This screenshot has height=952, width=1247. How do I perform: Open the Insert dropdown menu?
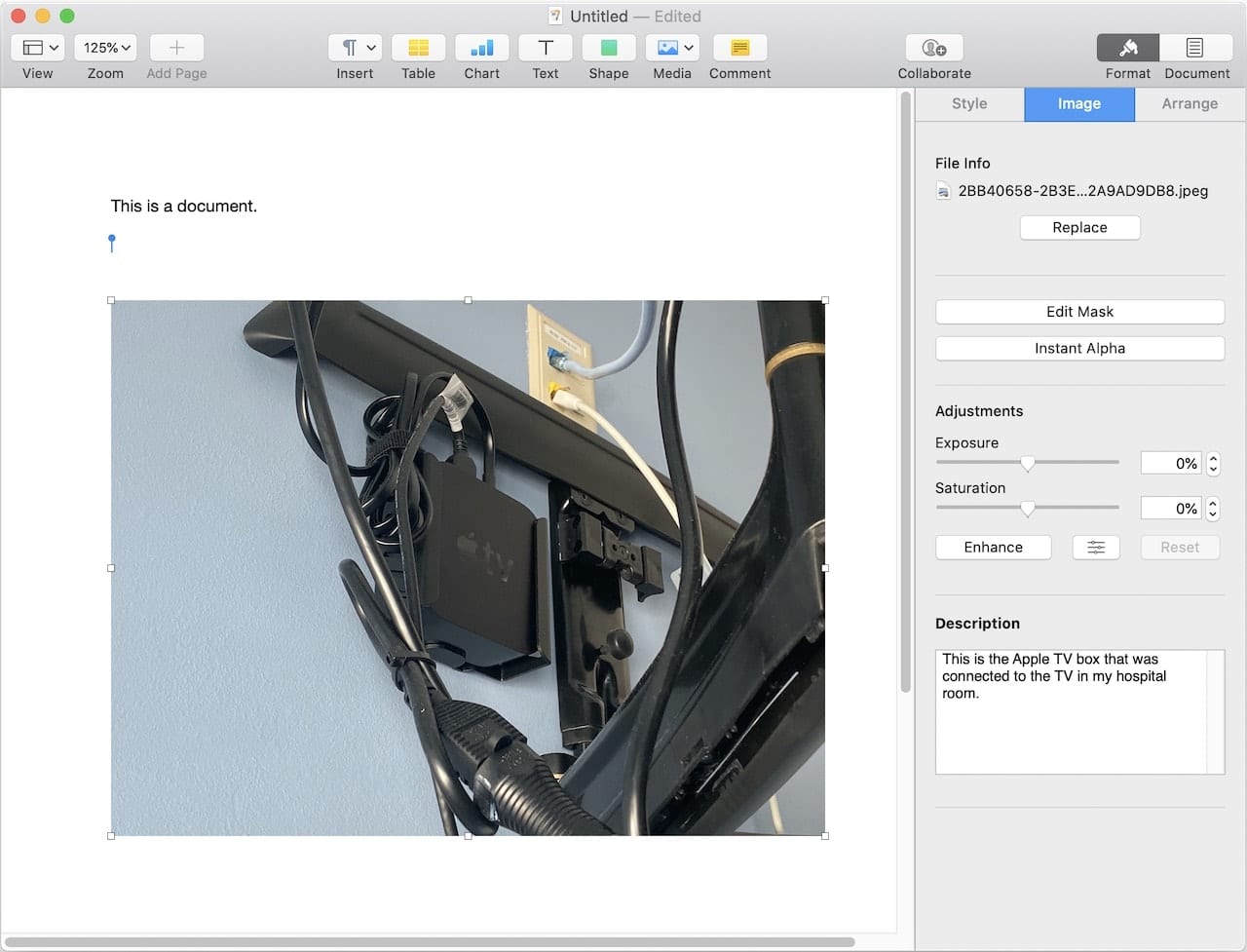pos(357,48)
